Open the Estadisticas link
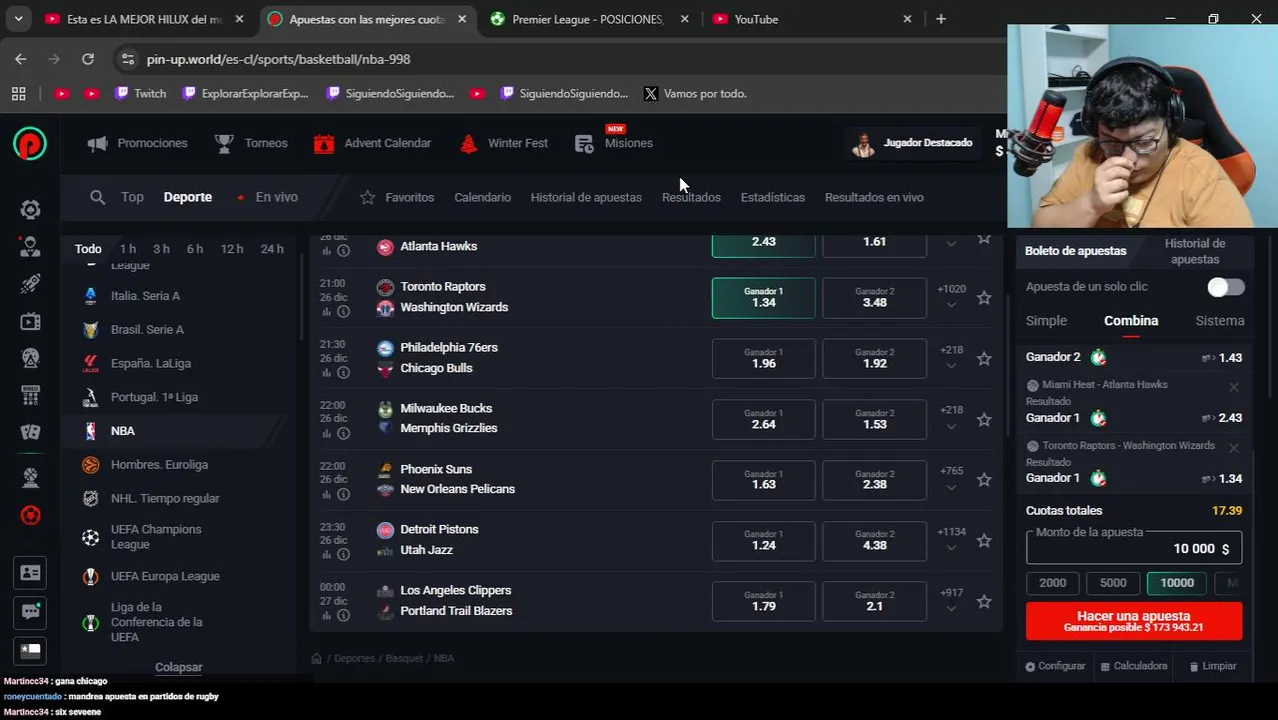The width and height of the screenshot is (1278, 720). 772,197
